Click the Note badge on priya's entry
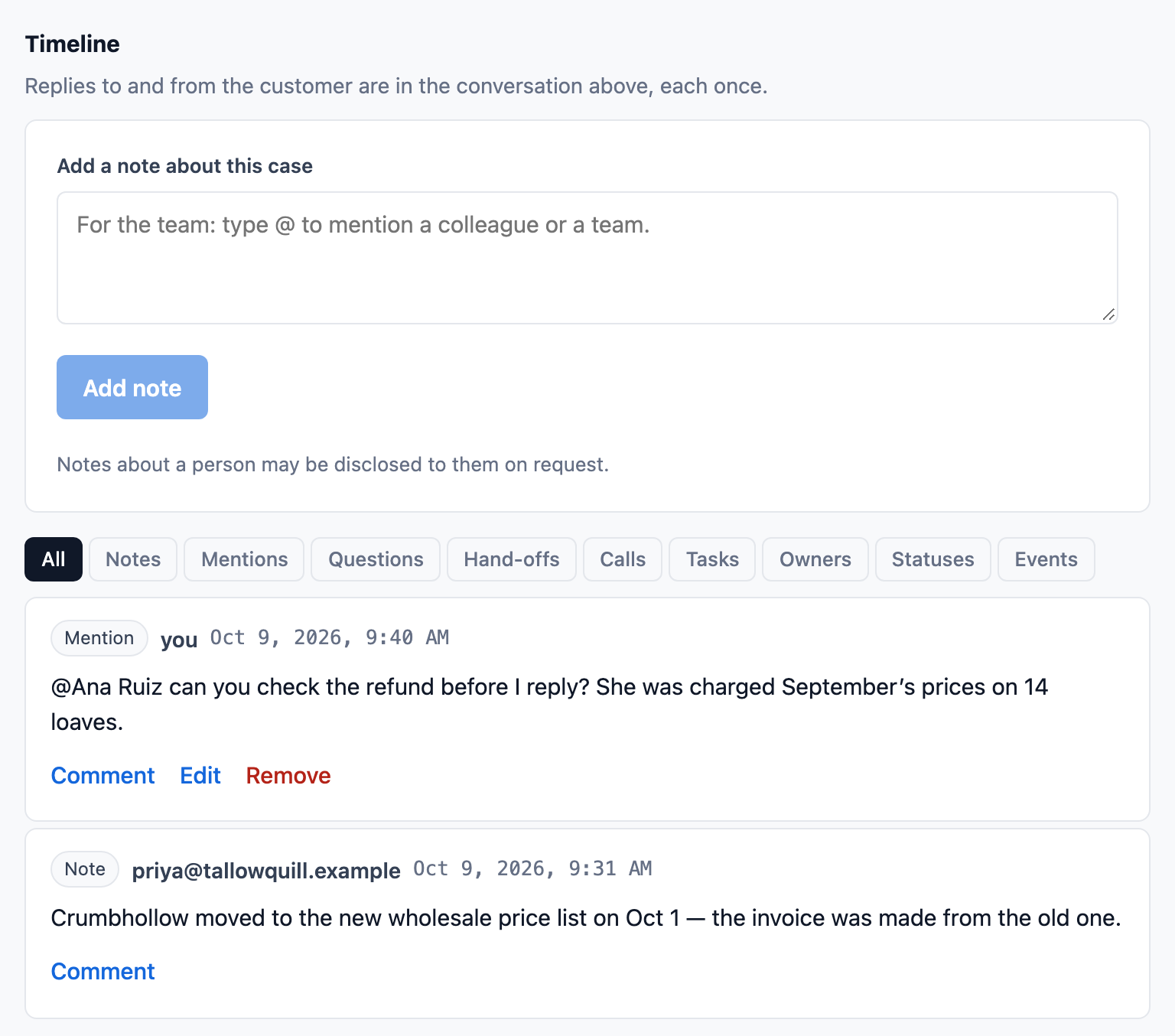Image resolution: width=1175 pixels, height=1036 pixels. pyautogui.click(x=85, y=869)
